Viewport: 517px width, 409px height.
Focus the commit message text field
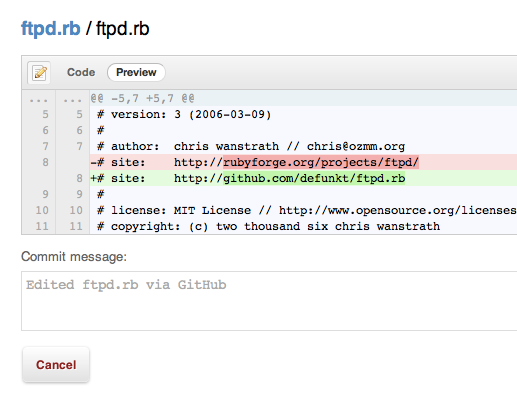[269, 301]
